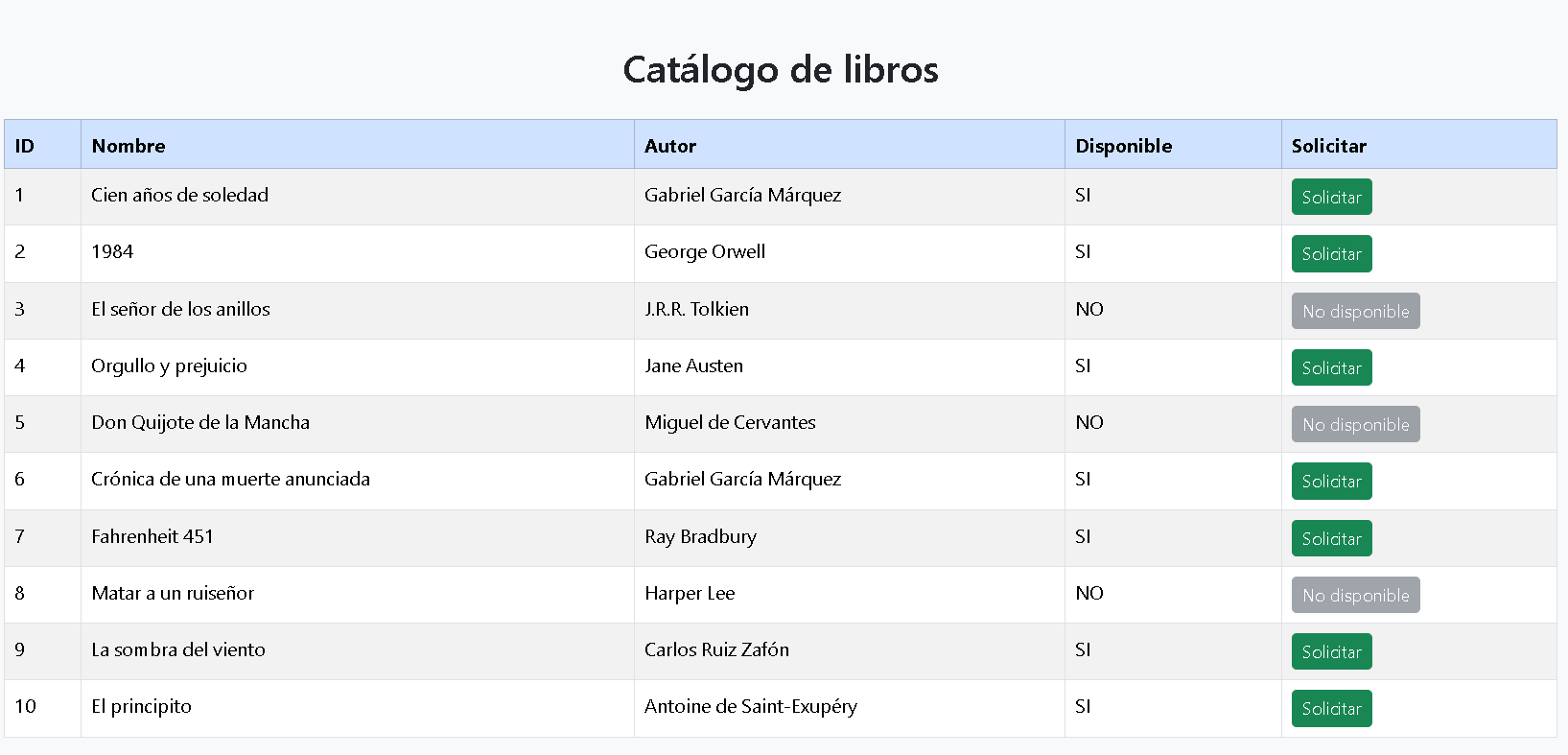Click No disponible beside Don Quijote de la Mancha
Viewport: 1568px width, 755px height.
(1355, 424)
